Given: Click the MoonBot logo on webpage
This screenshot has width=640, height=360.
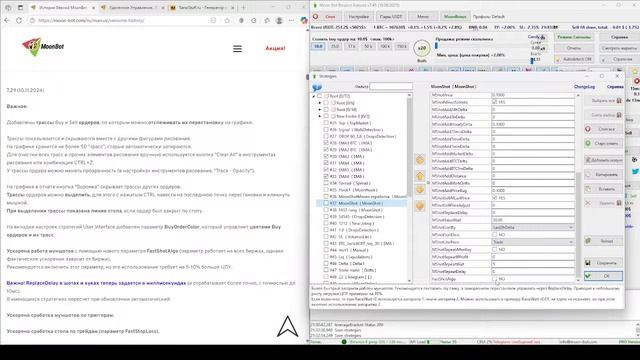Looking at the screenshot, I should click(x=43, y=47).
